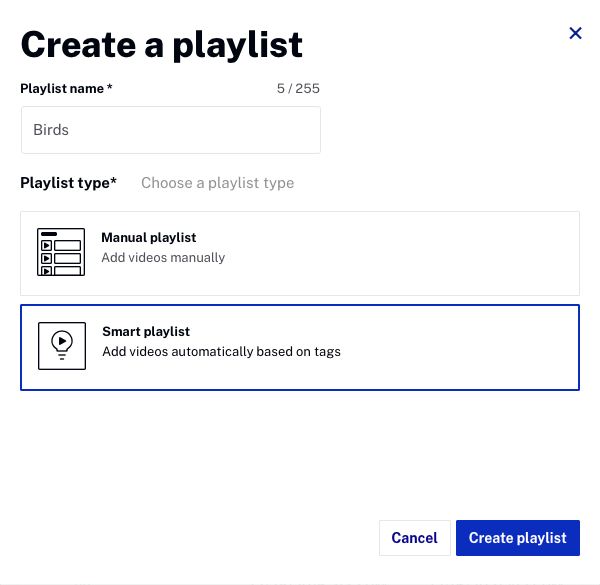Click the word "Birds" in the name field
This screenshot has height=585, width=600.
click(x=51, y=130)
